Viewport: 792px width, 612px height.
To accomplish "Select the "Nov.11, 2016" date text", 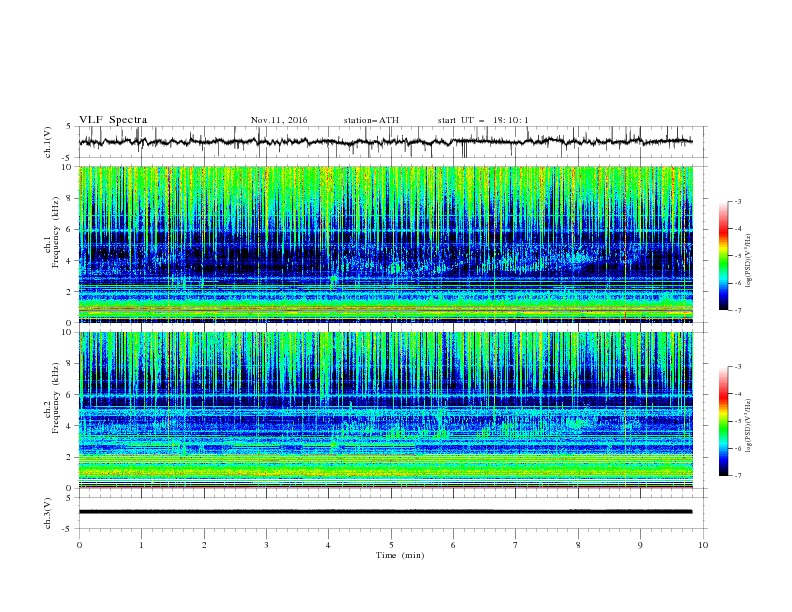I will [279, 120].
